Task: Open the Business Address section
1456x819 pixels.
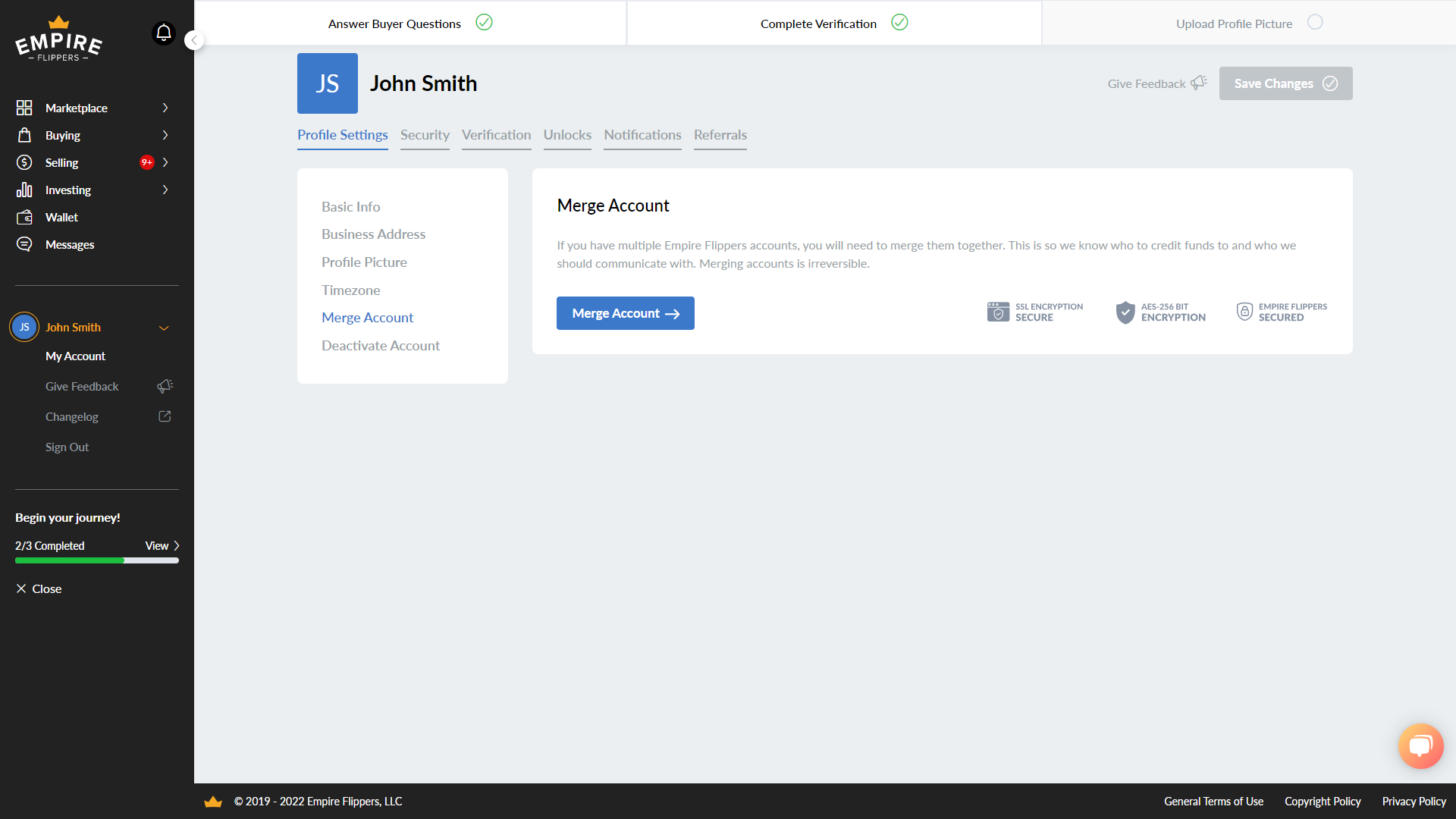Action: (x=373, y=234)
